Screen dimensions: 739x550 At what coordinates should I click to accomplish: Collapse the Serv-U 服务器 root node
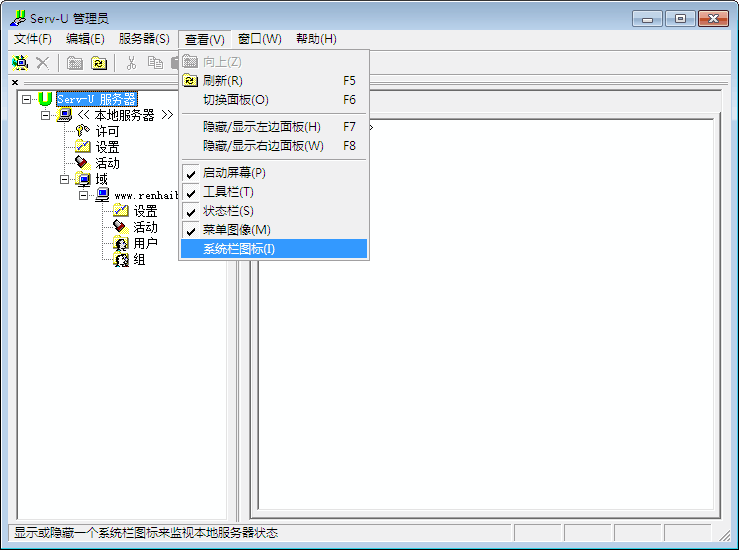pyautogui.click(x=26, y=99)
